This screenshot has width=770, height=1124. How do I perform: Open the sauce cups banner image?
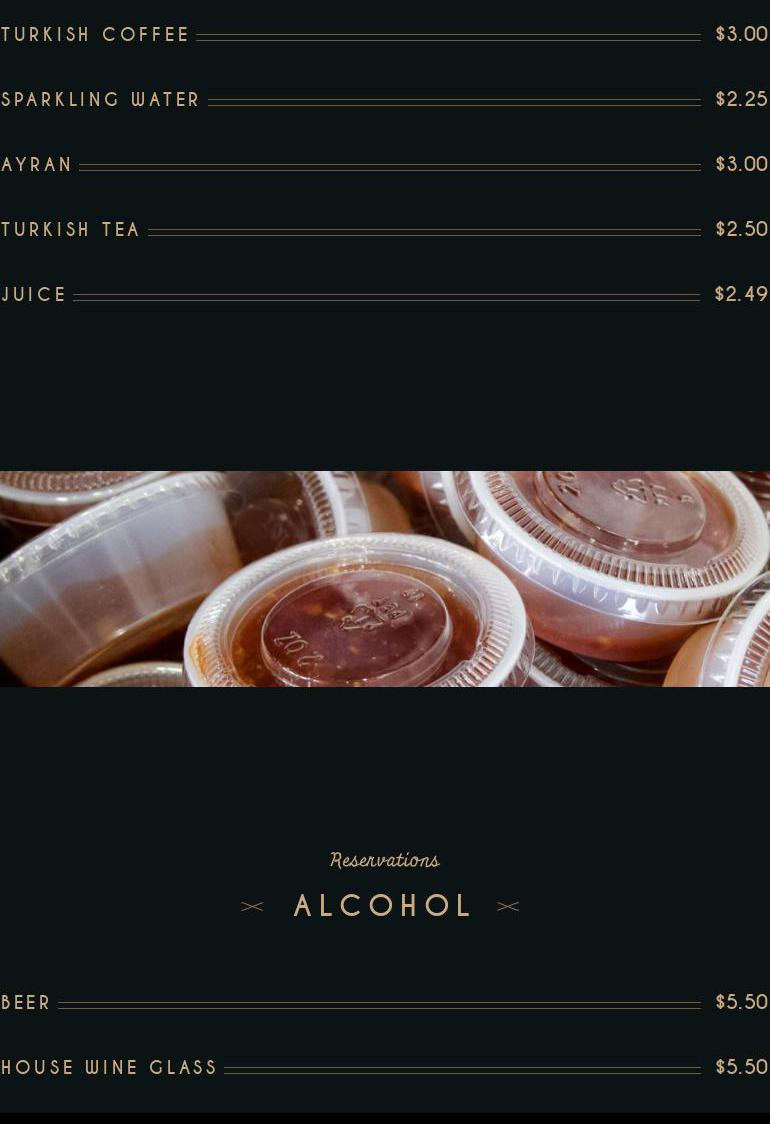[385, 578]
